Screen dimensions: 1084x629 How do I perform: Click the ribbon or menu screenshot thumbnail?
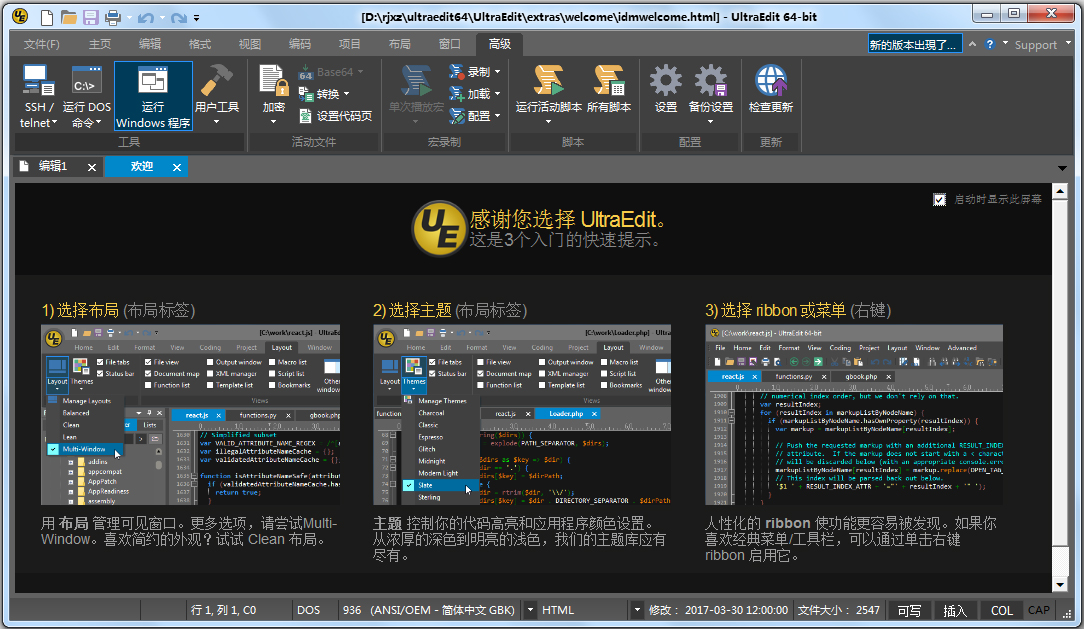[x=854, y=415]
